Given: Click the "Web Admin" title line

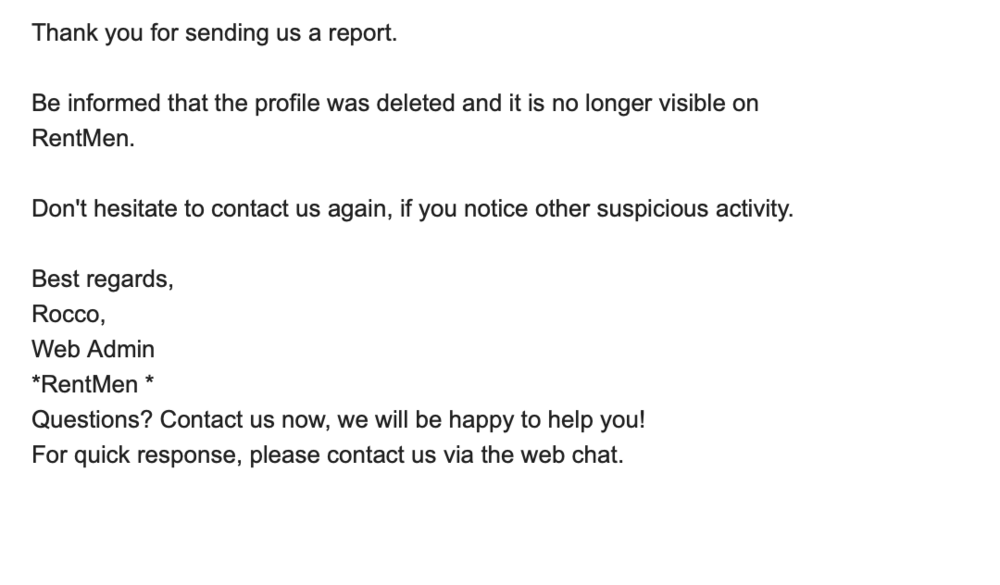Looking at the screenshot, I should click(93, 350).
